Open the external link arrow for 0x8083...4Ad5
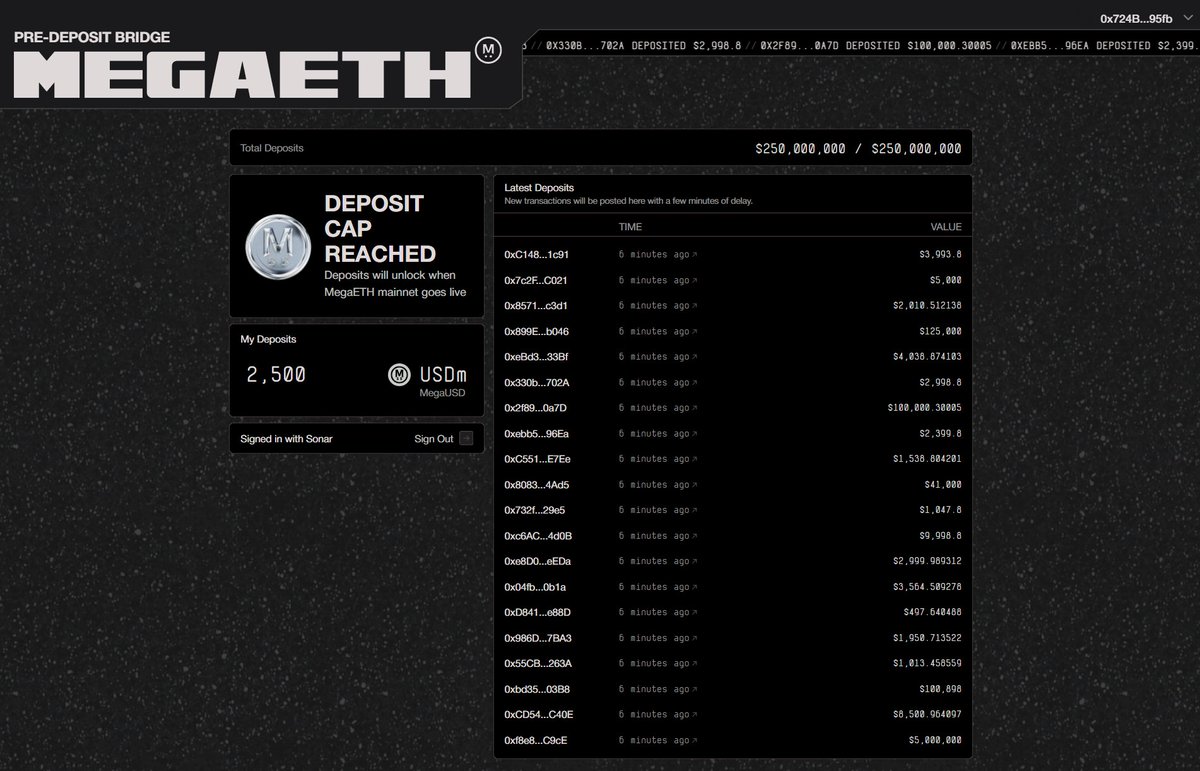This screenshot has height=771, width=1200. point(695,484)
